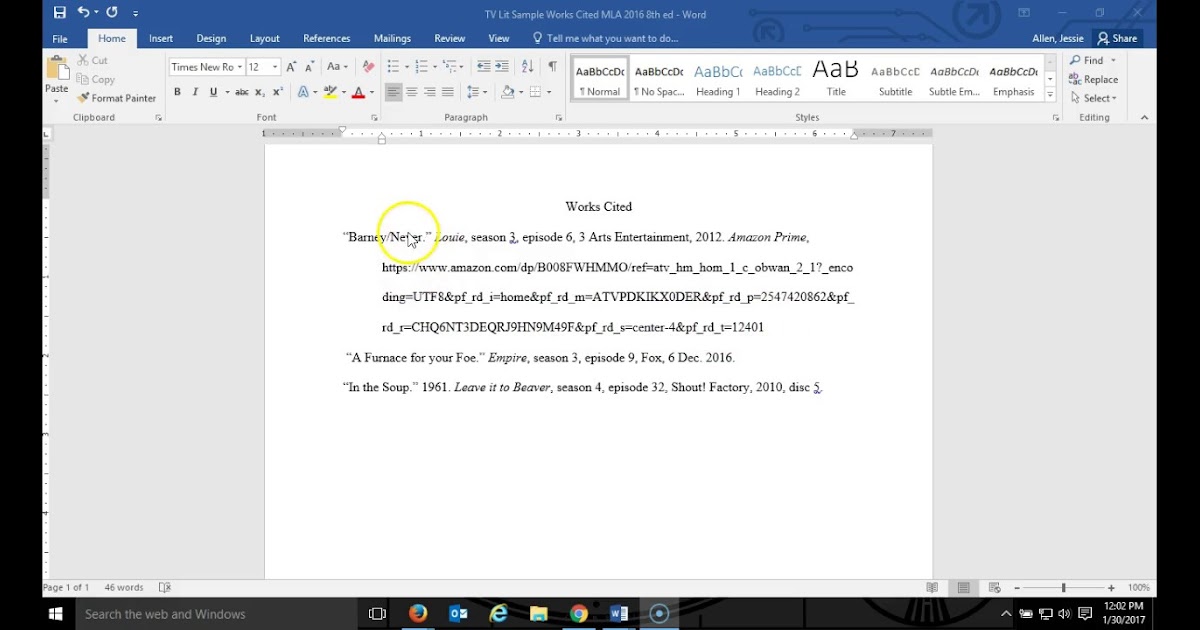Apply superscript formatting
1200x630 pixels.
tap(278, 92)
